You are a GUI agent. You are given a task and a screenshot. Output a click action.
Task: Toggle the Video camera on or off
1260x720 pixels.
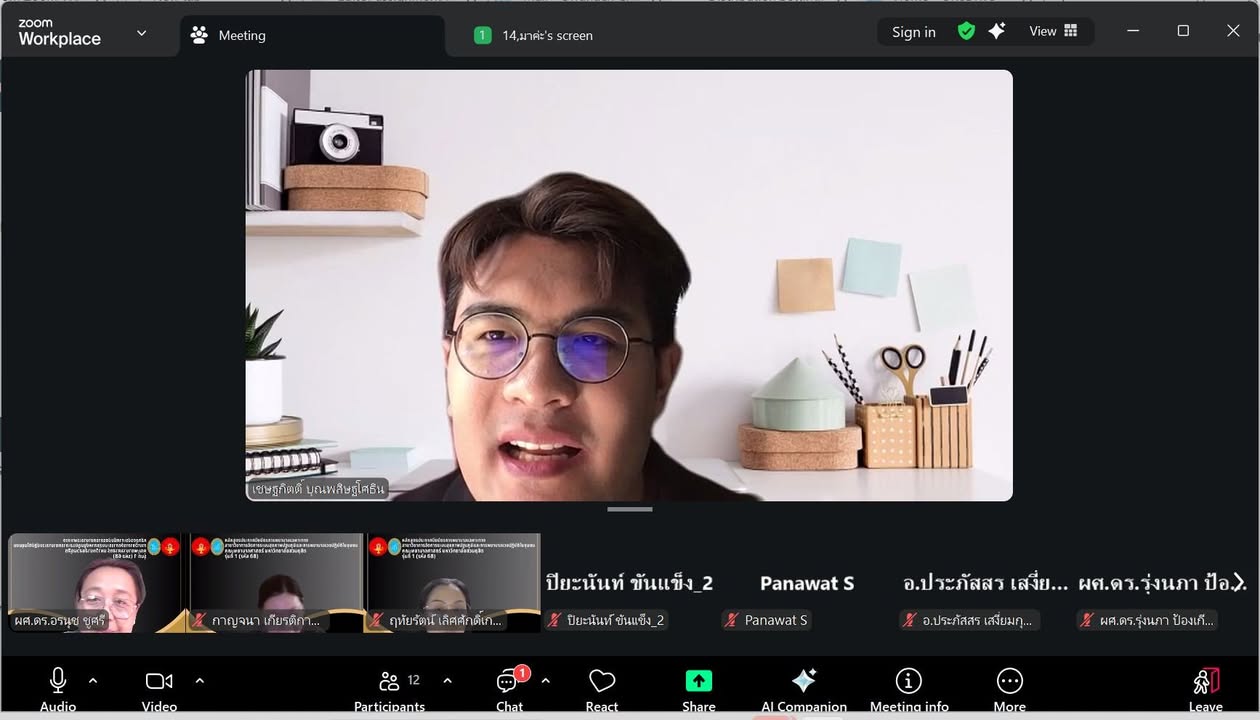159,681
